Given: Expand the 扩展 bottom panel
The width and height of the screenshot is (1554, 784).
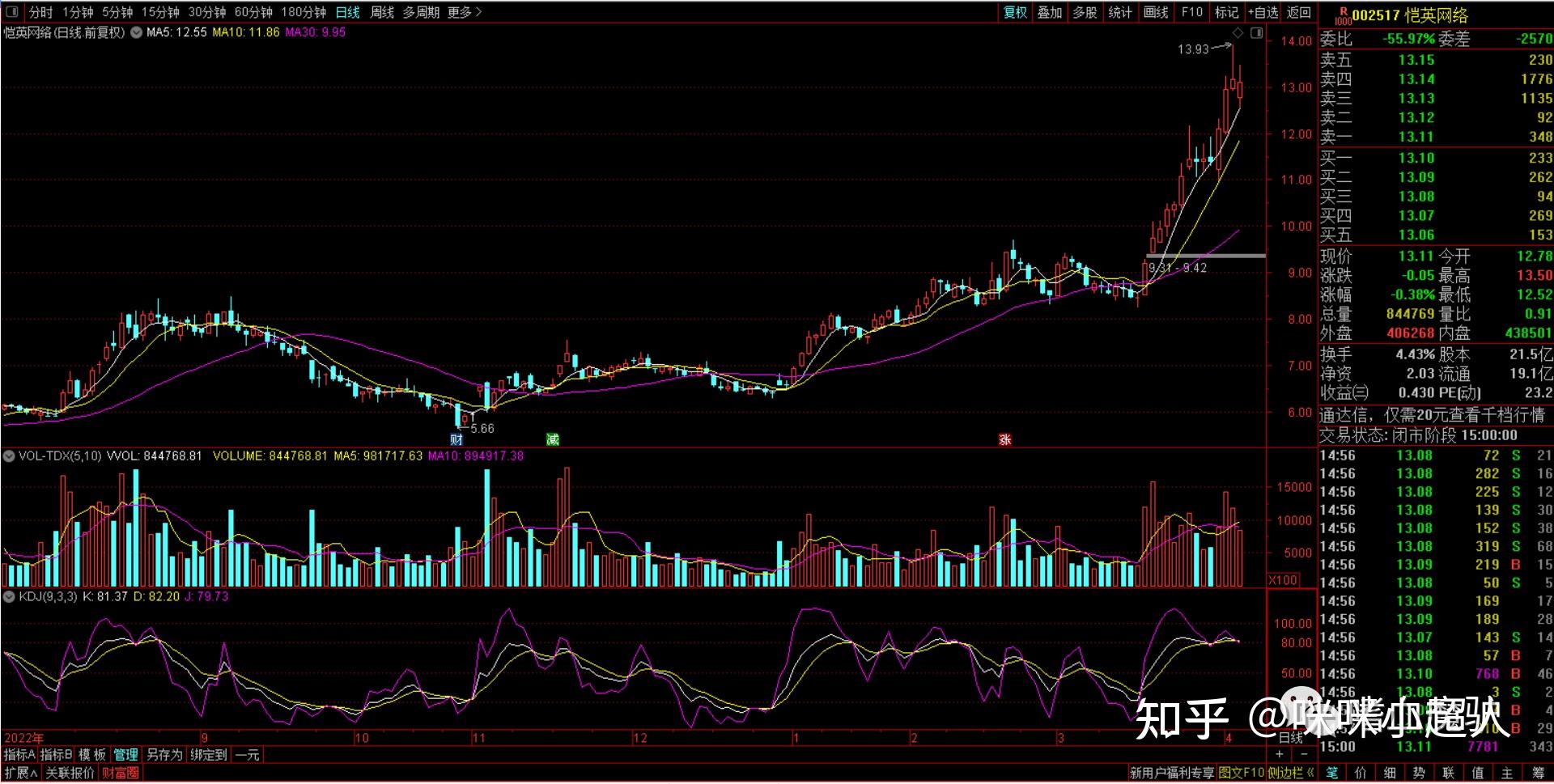Looking at the screenshot, I should (21, 773).
